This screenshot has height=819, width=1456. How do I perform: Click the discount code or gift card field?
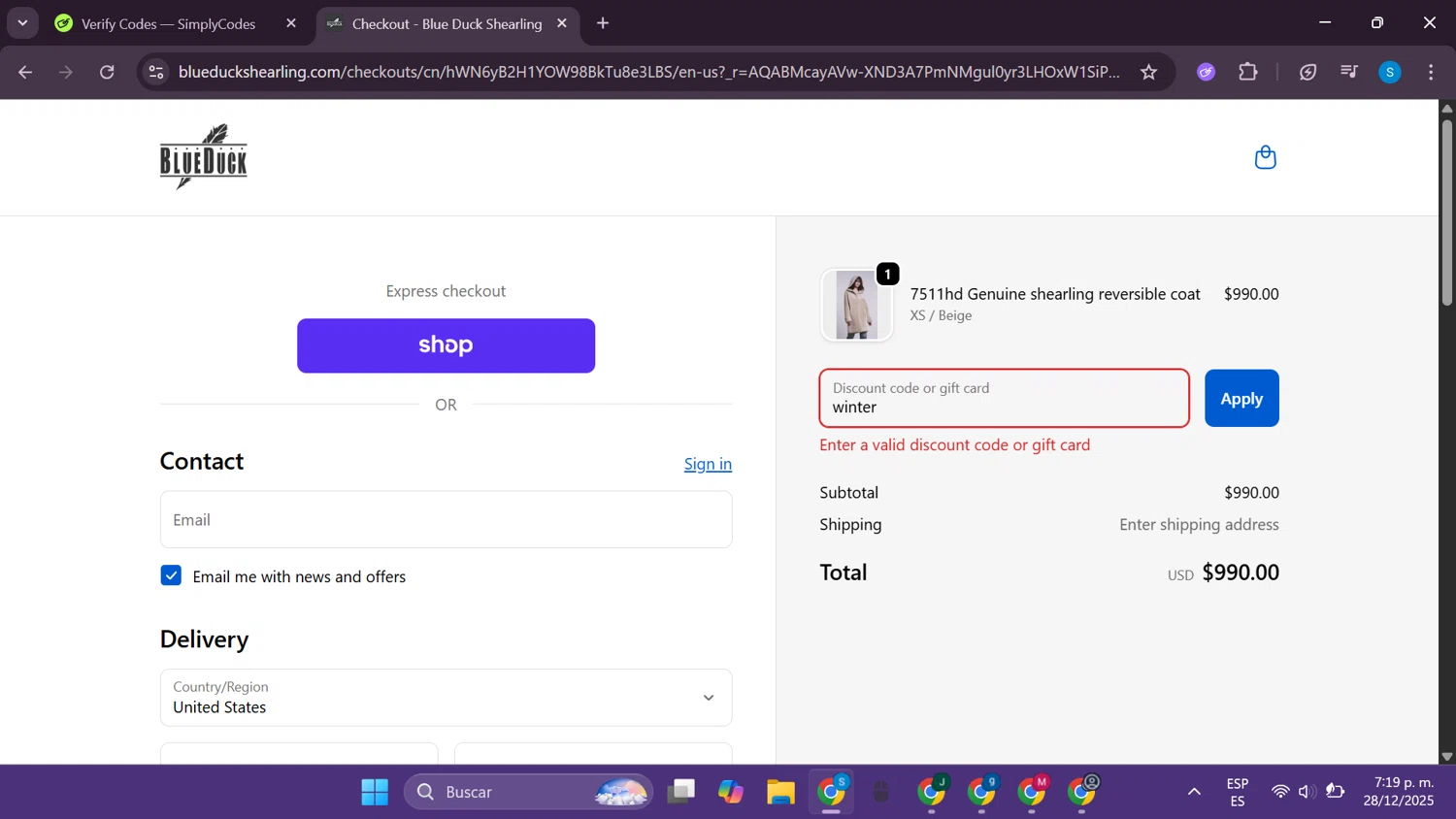point(1005,398)
